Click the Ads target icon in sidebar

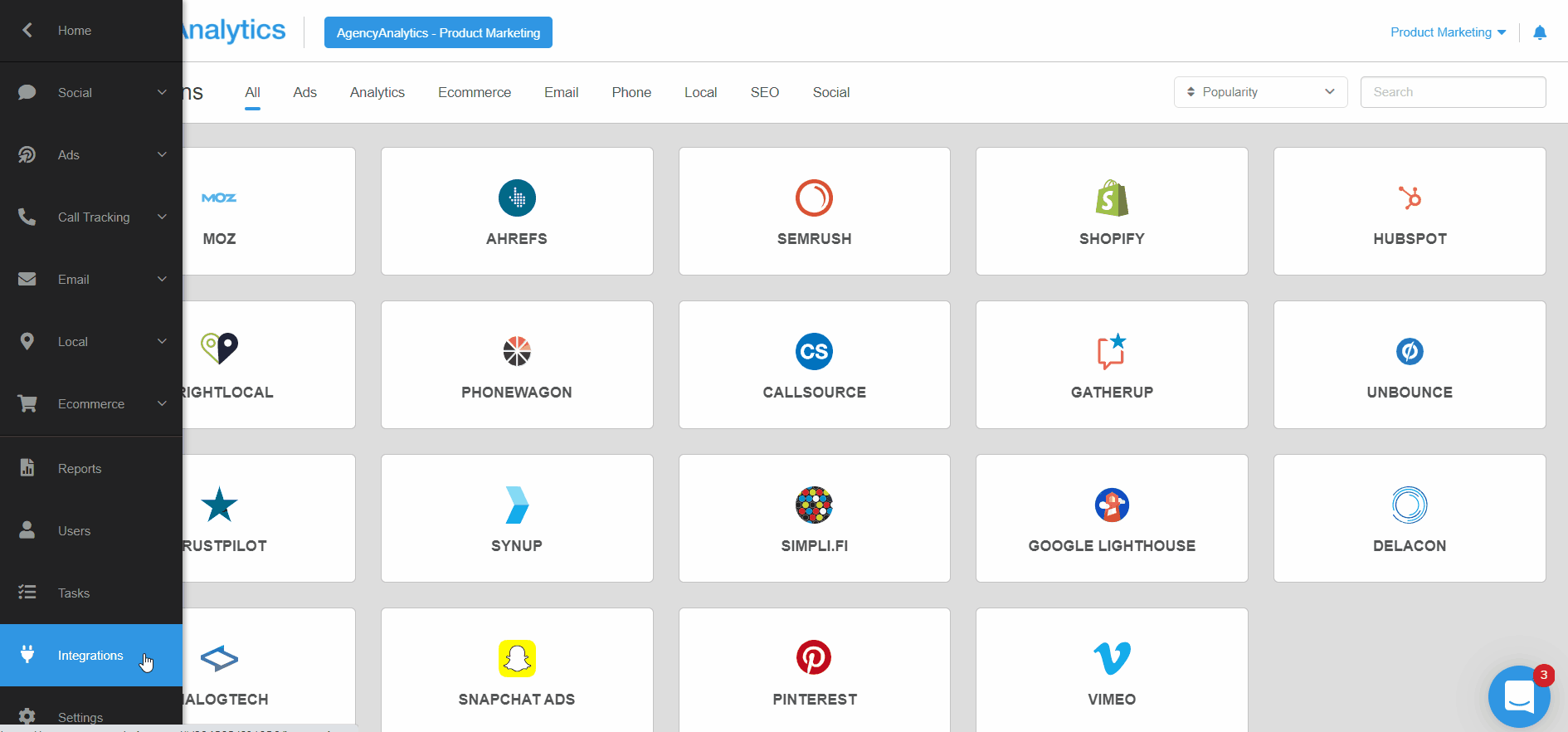(27, 154)
